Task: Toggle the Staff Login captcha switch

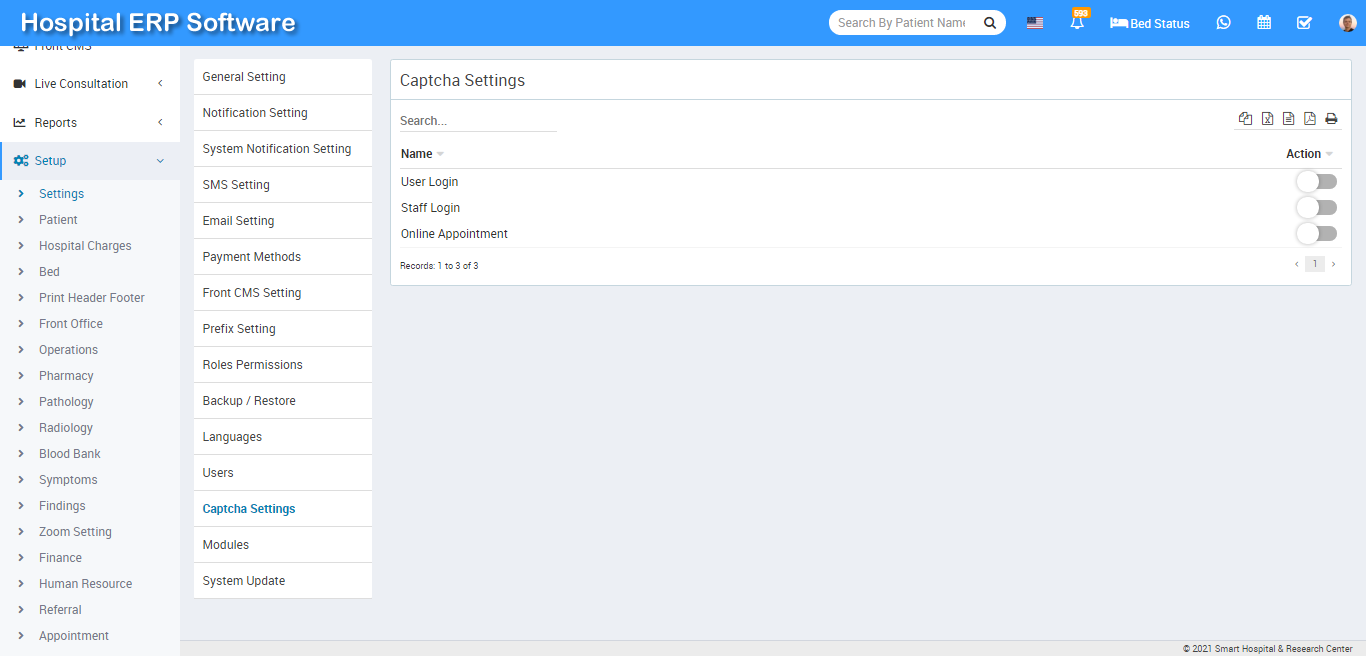Action: [1316, 208]
